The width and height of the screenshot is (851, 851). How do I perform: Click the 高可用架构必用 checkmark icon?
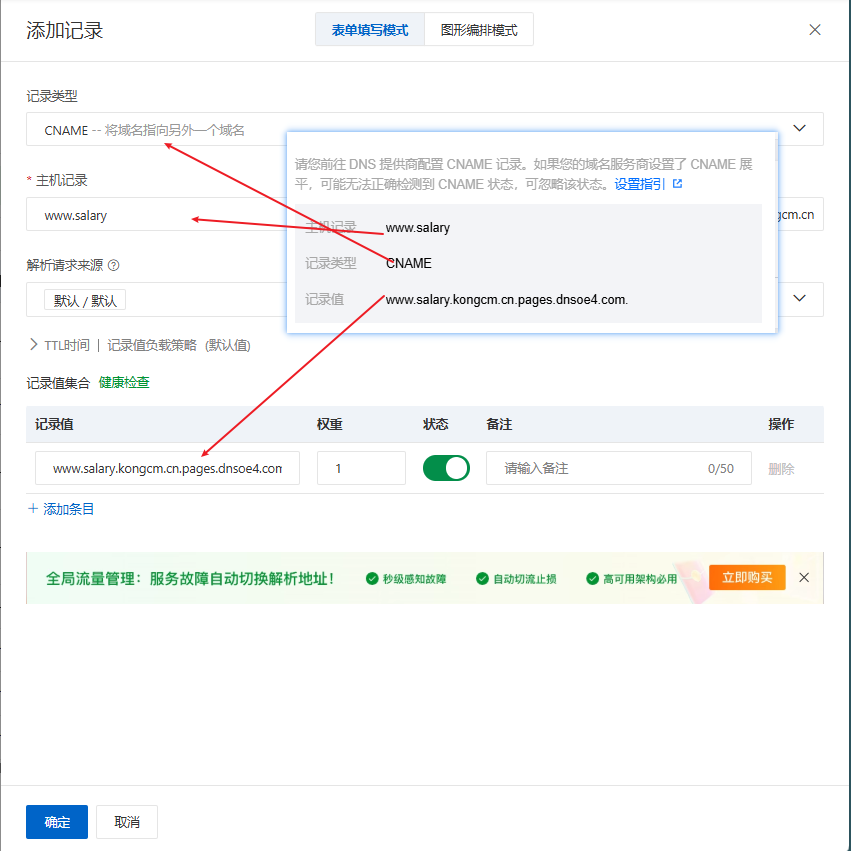coord(592,579)
